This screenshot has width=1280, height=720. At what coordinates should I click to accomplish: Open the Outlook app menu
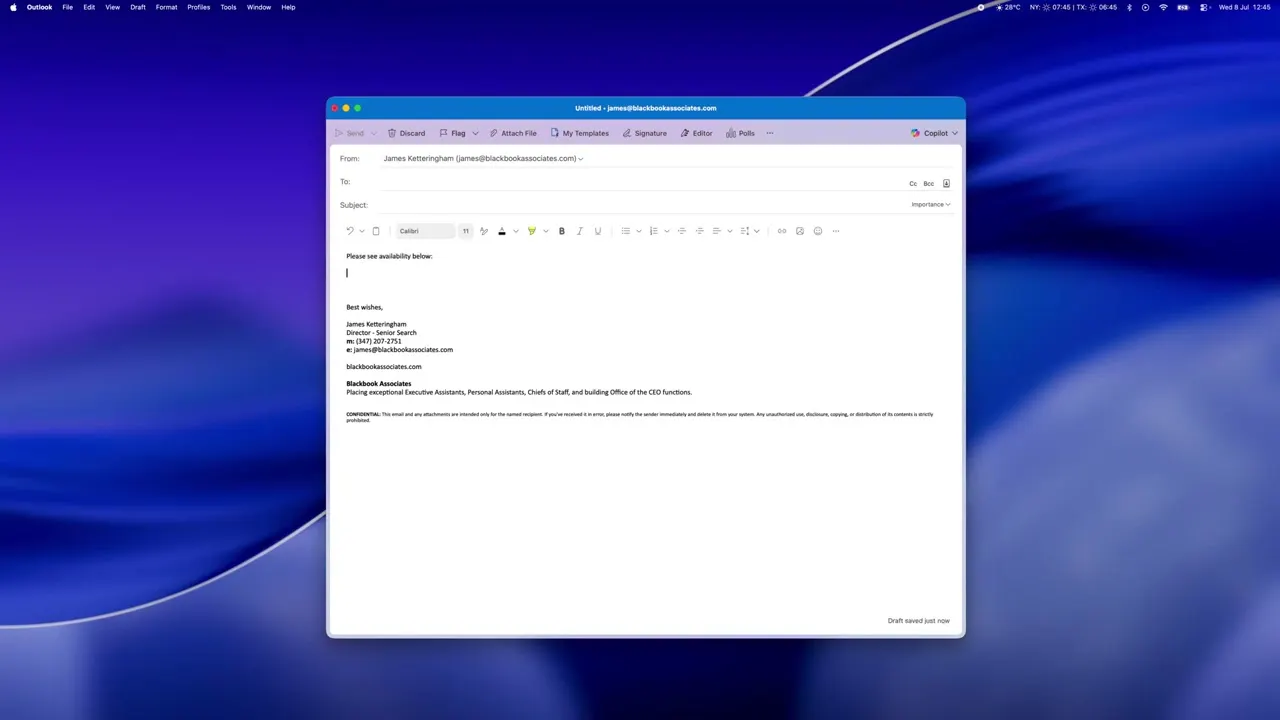point(39,7)
